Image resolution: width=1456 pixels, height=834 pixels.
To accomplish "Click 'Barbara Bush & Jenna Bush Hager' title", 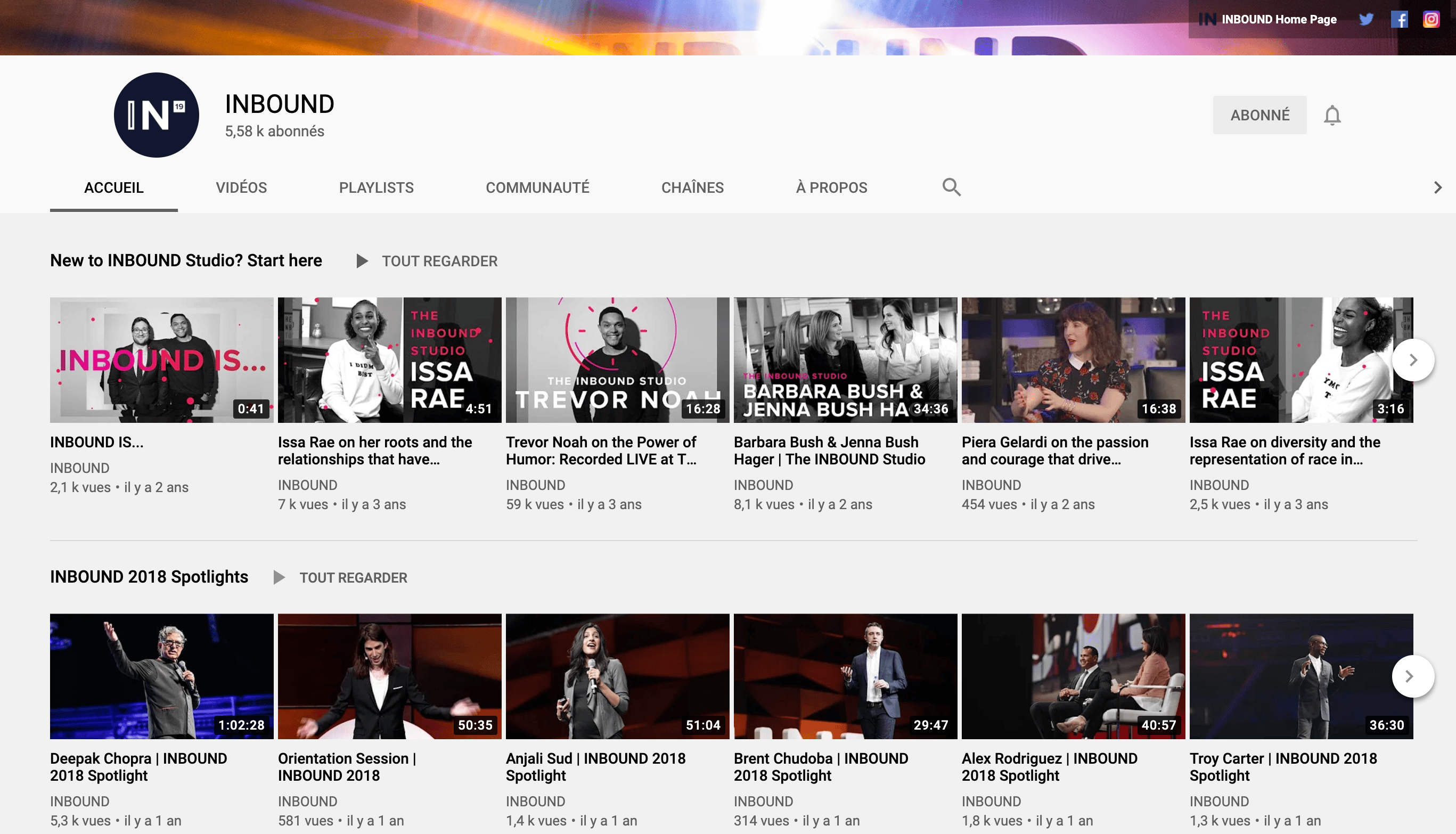I will coord(829,451).
